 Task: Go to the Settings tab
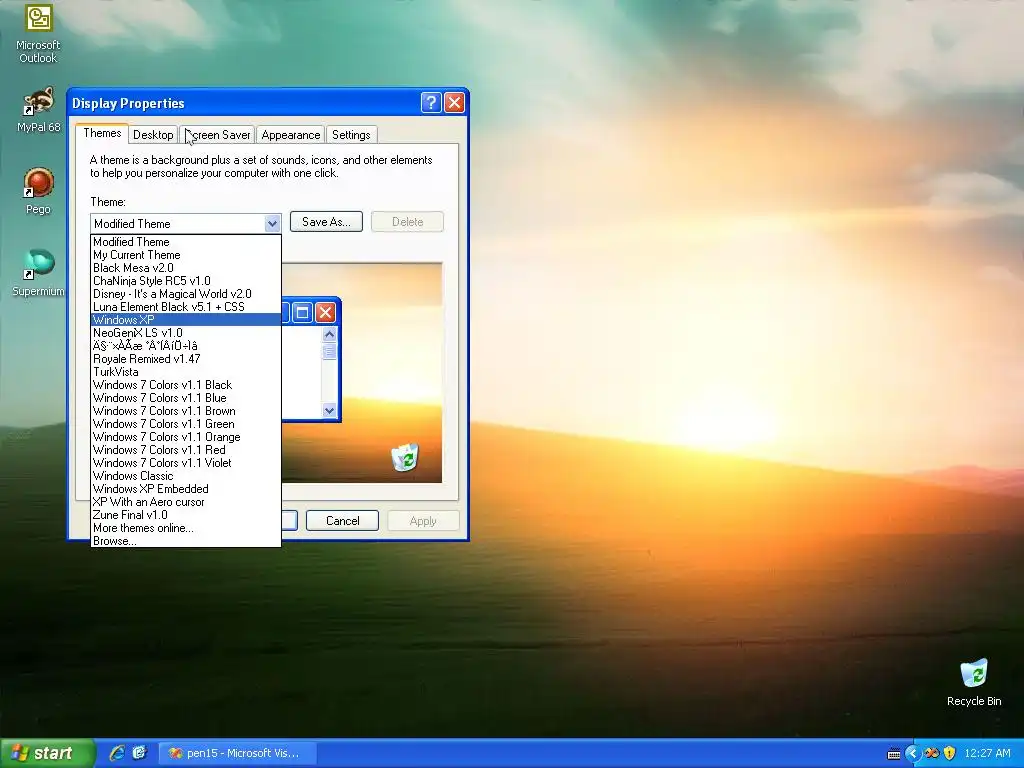click(x=351, y=135)
